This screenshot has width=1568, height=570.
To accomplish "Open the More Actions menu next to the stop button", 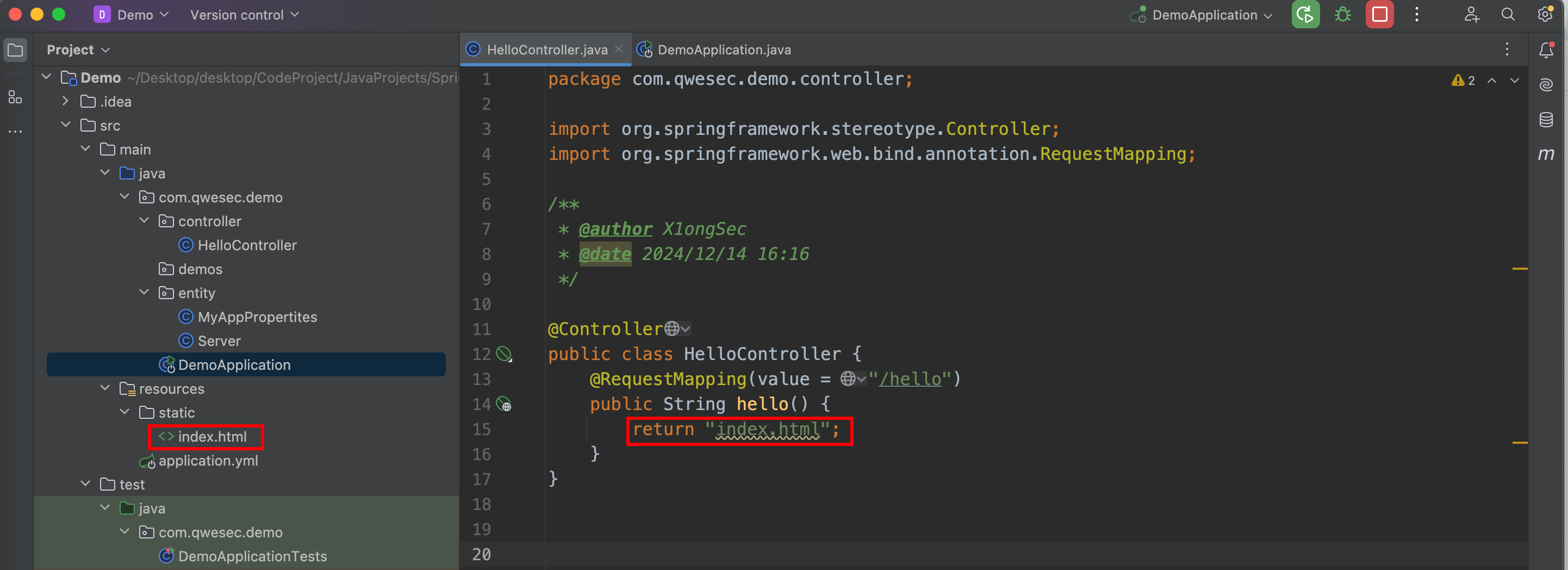I will [1416, 15].
